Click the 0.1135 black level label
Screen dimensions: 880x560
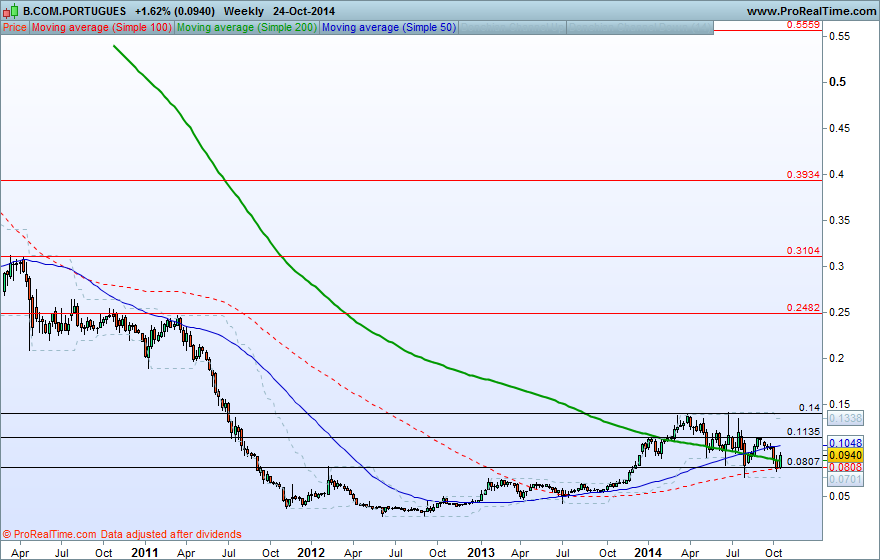click(x=803, y=432)
